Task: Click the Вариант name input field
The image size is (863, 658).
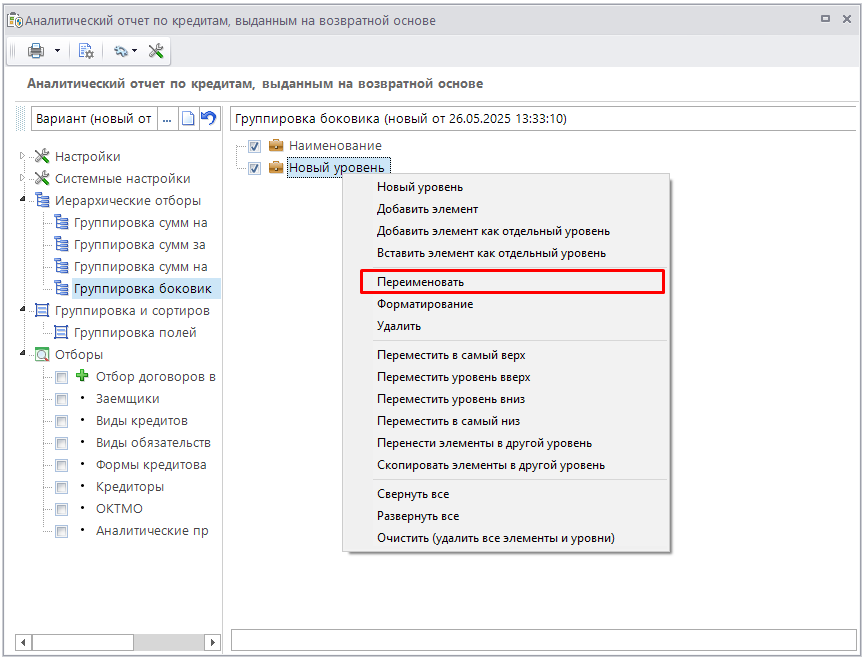Action: click(94, 119)
